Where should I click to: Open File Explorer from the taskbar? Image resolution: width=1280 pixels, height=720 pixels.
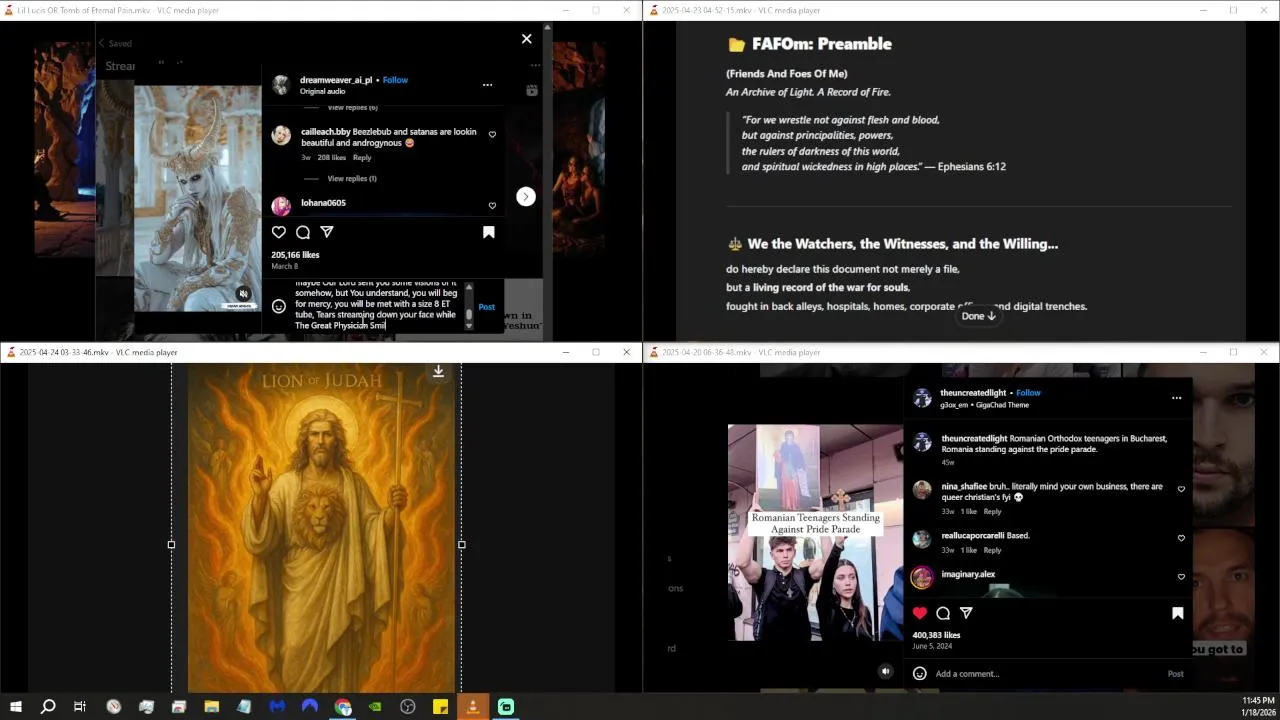[x=212, y=707]
